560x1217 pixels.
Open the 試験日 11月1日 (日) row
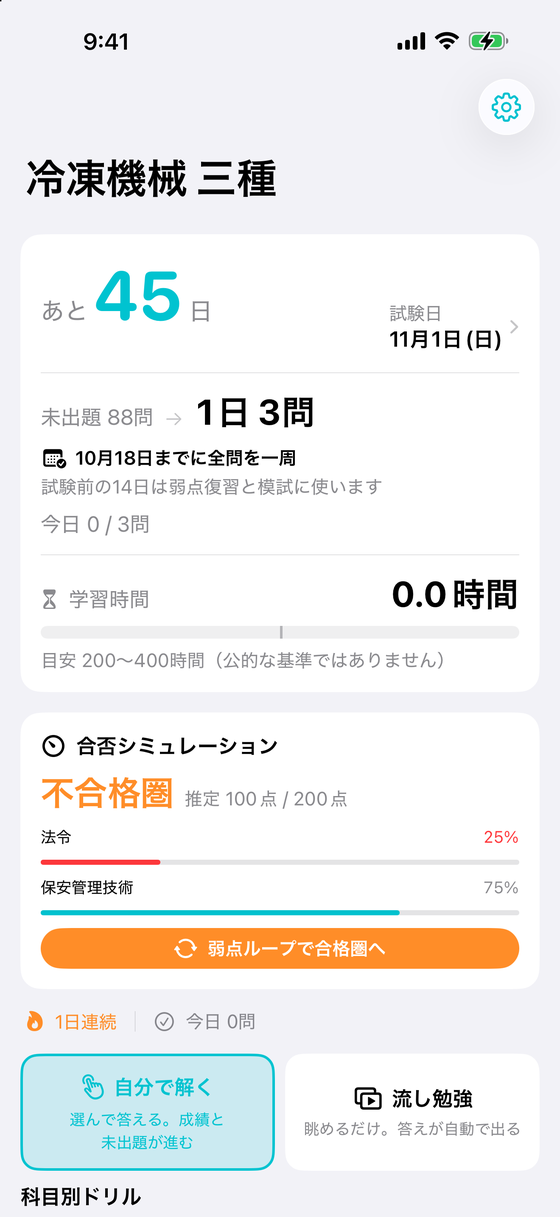[454, 327]
